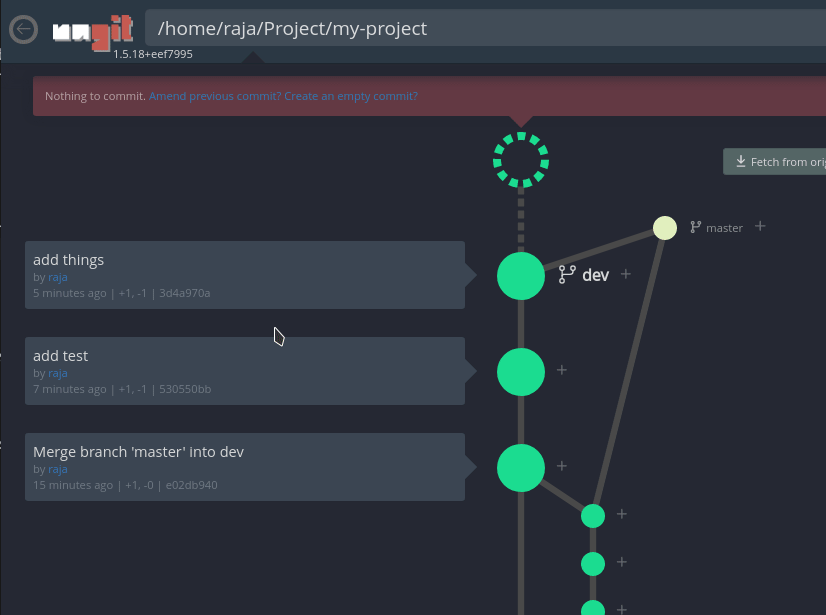
Task: Select the 'add test' commit node
Action: tap(521, 371)
